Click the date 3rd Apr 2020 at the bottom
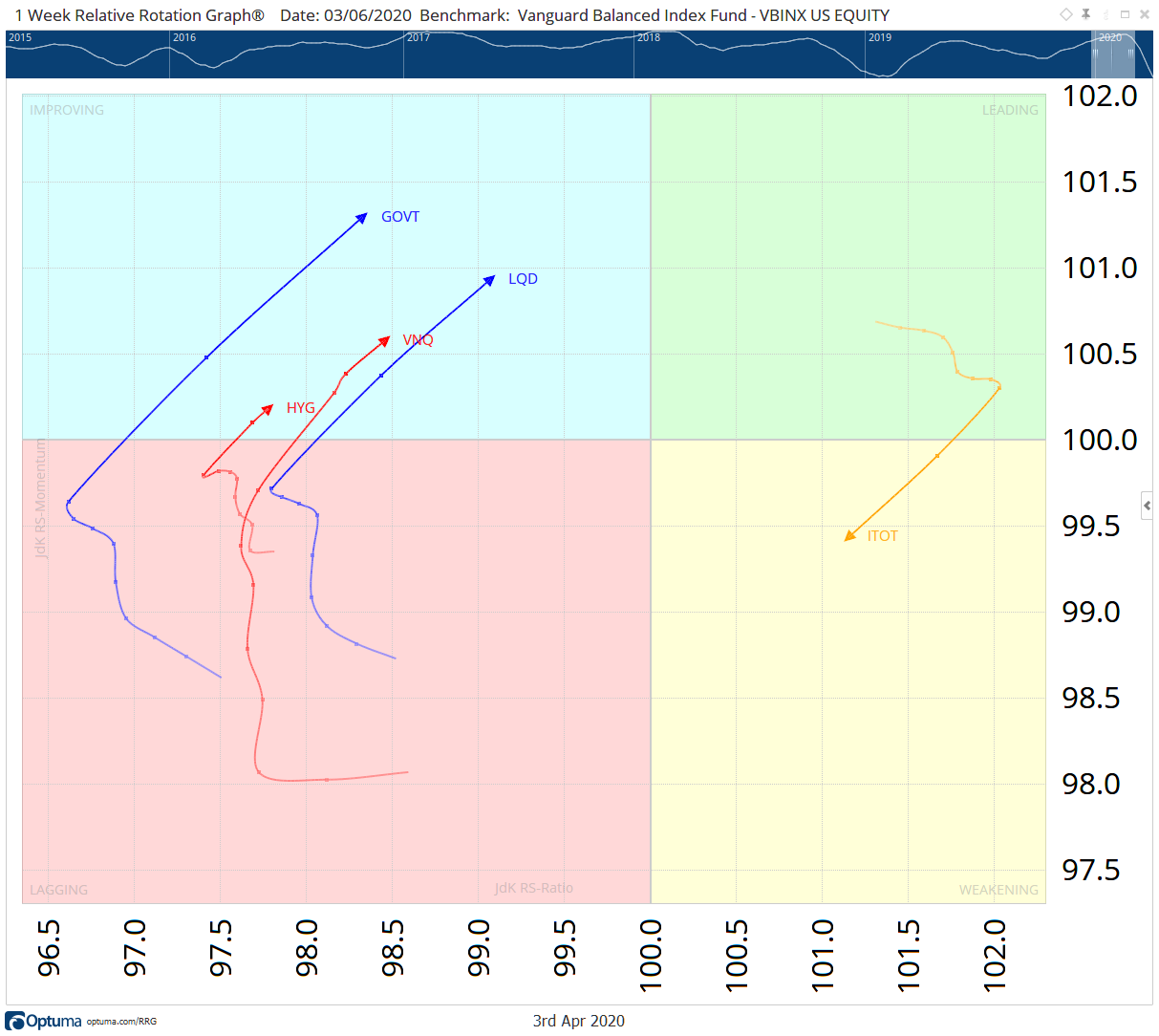 tap(578, 1021)
